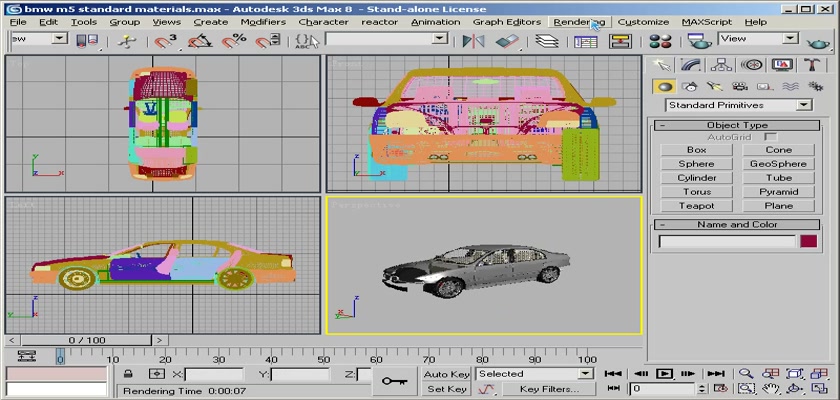Open the reference coordinate system dropdown

point(38,39)
